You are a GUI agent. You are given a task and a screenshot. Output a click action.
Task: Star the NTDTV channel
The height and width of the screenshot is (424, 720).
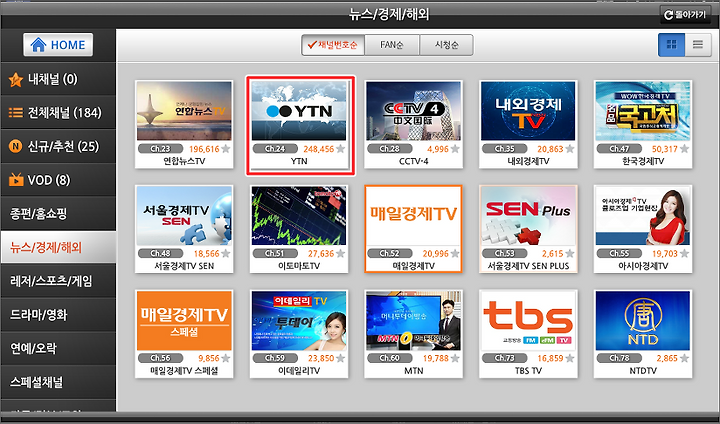(684, 358)
